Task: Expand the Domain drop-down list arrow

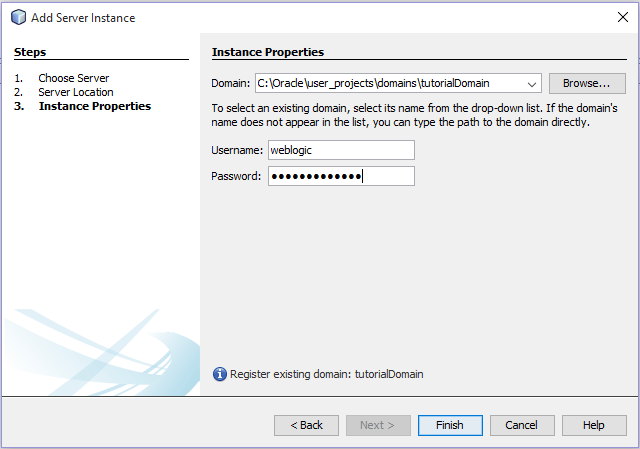Action: (532, 84)
